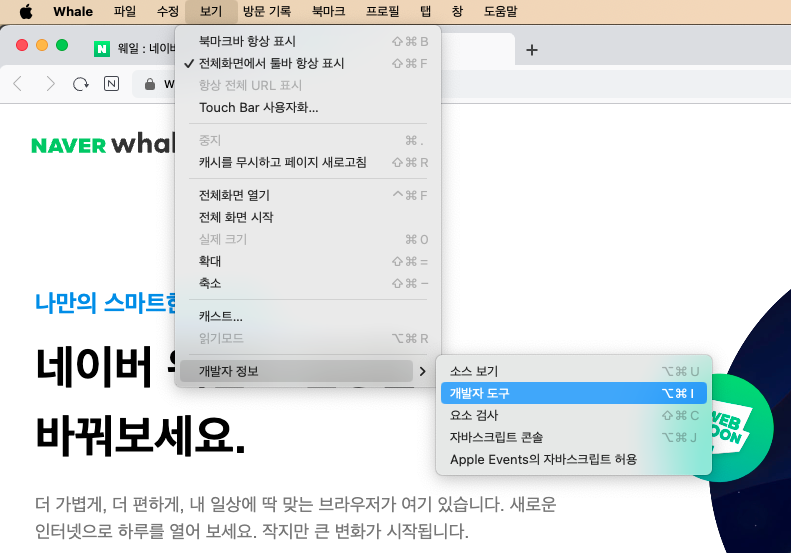Click the back navigation arrow
The height and width of the screenshot is (553, 791).
[x=18, y=83]
